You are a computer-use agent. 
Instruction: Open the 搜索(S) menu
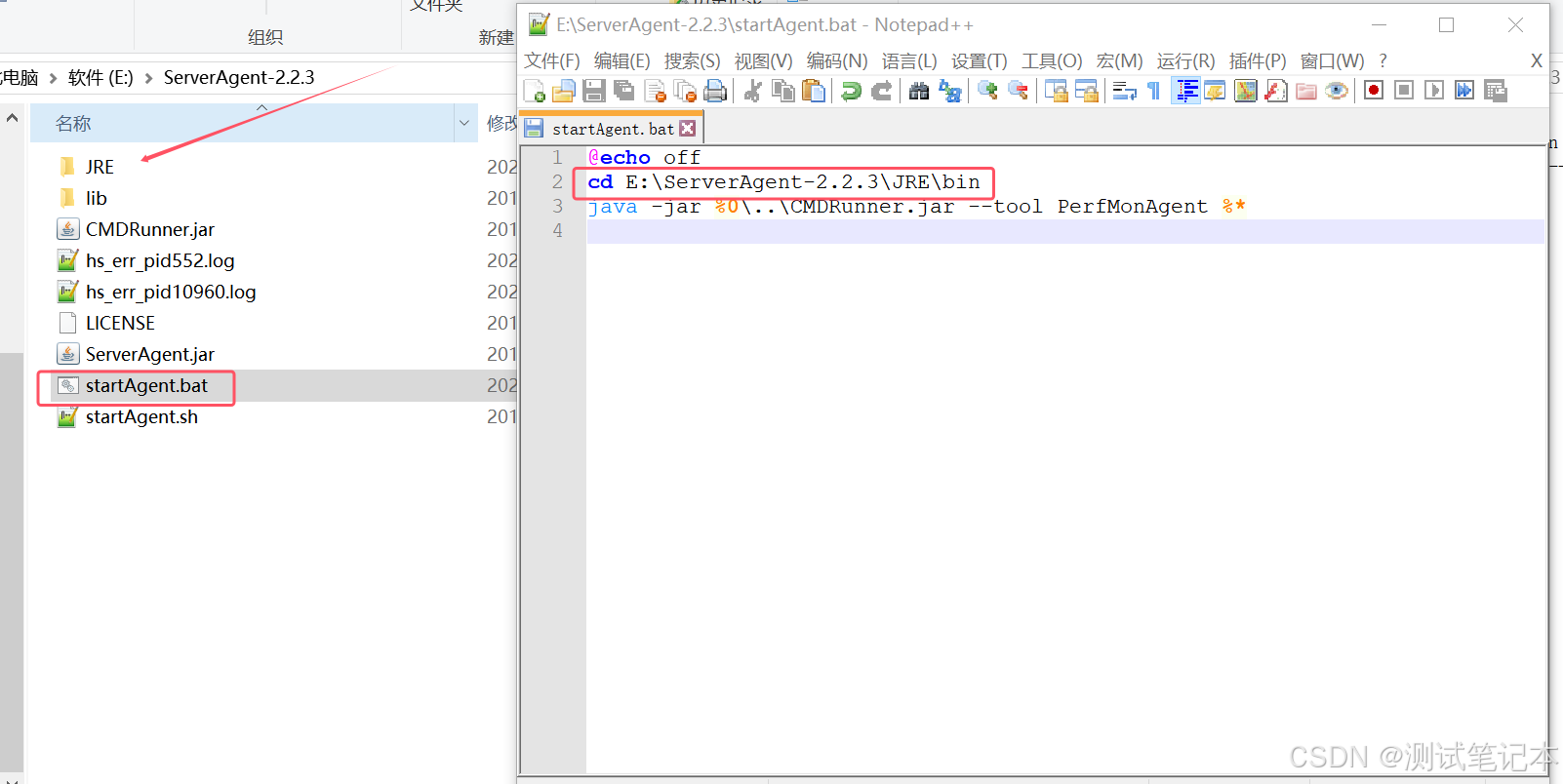[693, 60]
